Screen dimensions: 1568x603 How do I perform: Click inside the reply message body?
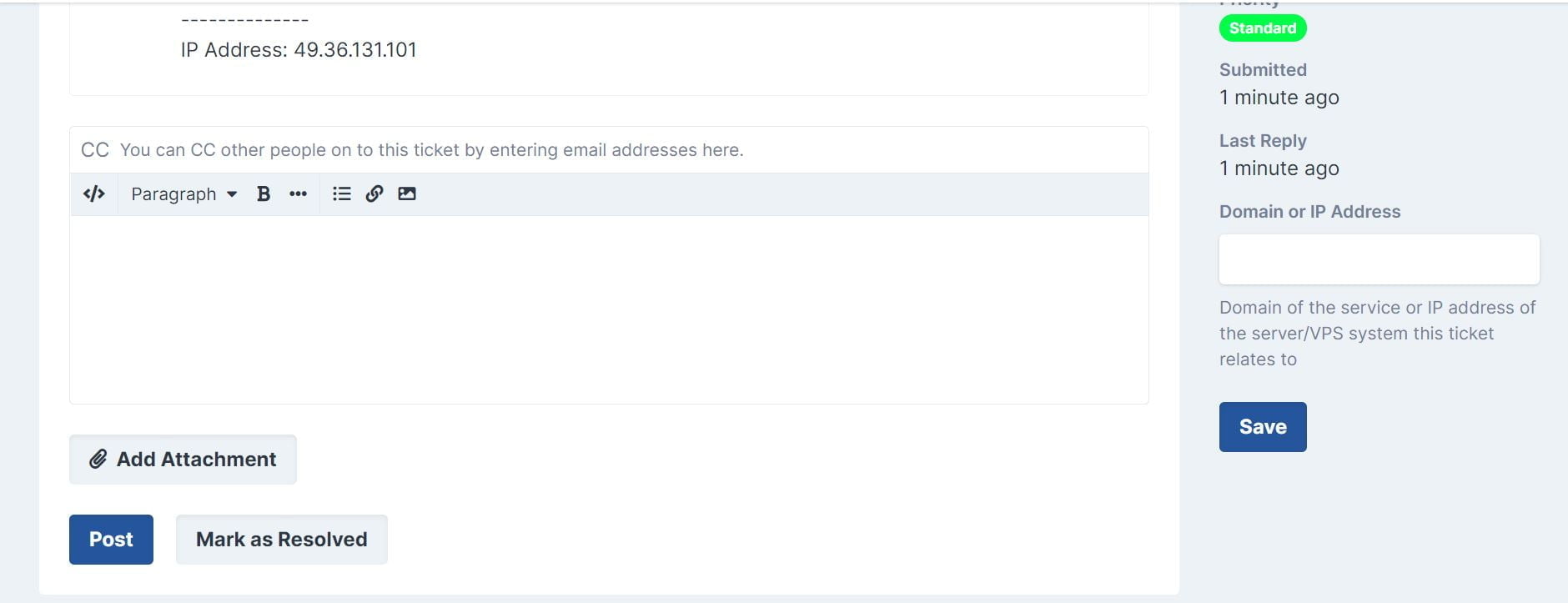609,309
